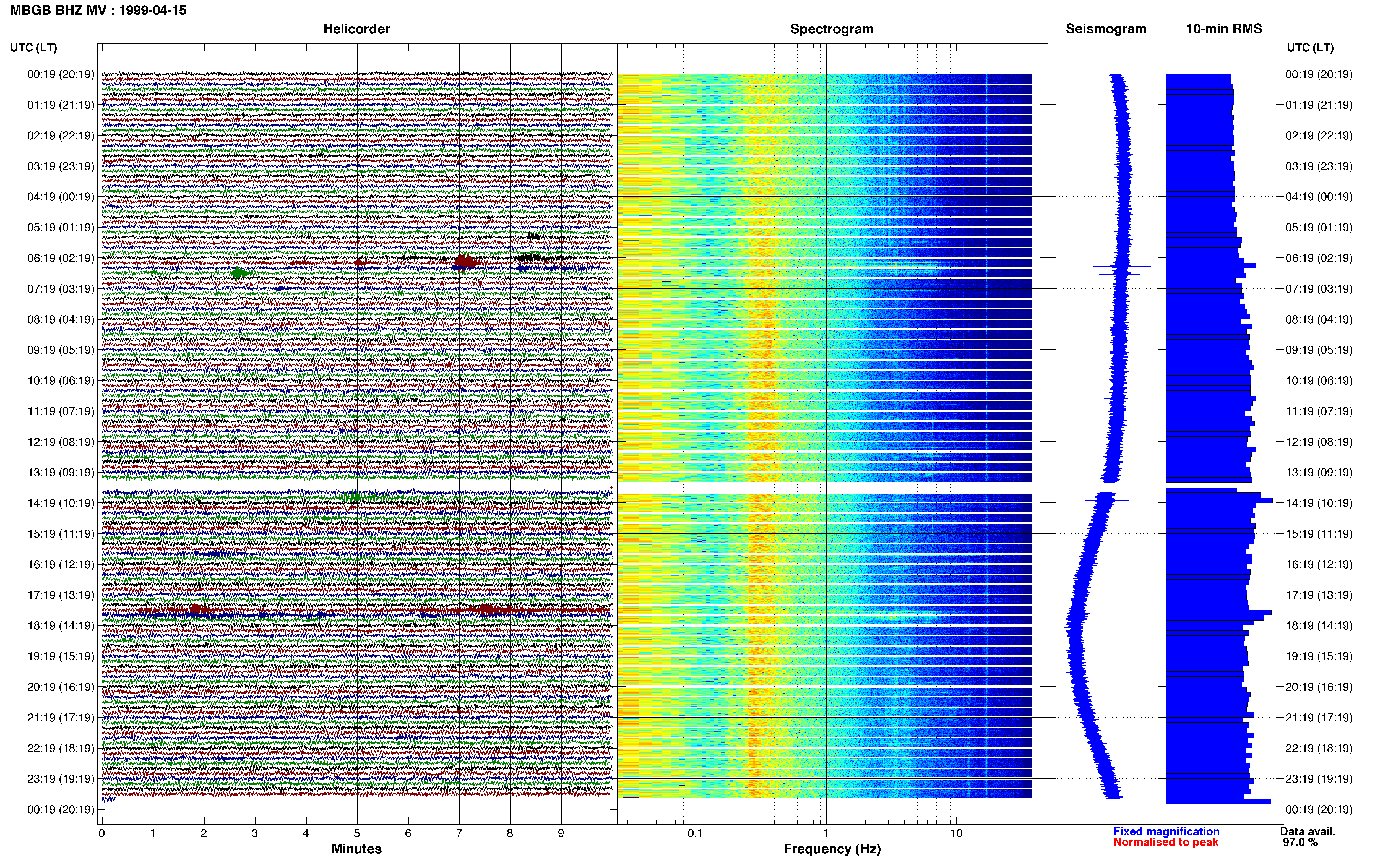Click the 'Normalised to peak' legend text
Image resolution: width=1388 pixels, height=868 pixels.
coord(1165,842)
